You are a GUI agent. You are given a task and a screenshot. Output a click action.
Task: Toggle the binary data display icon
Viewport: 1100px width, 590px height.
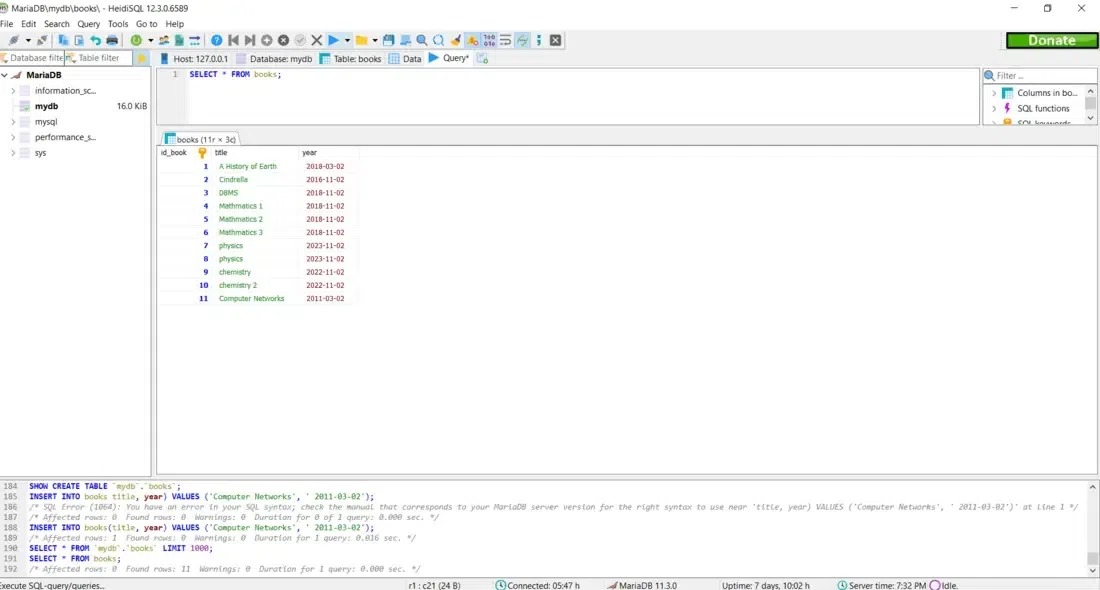point(489,40)
